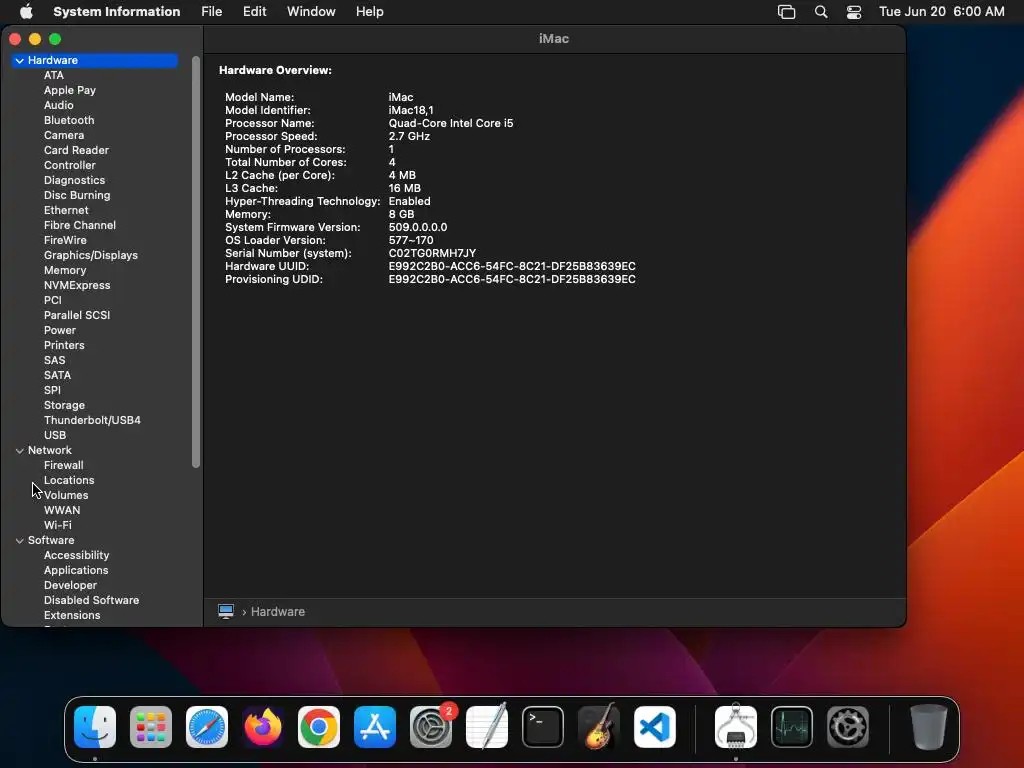Open the gear utility icon beside Activity Monitor
Screen dimensions: 1024x768
pyautogui.click(x=848, y=727)
